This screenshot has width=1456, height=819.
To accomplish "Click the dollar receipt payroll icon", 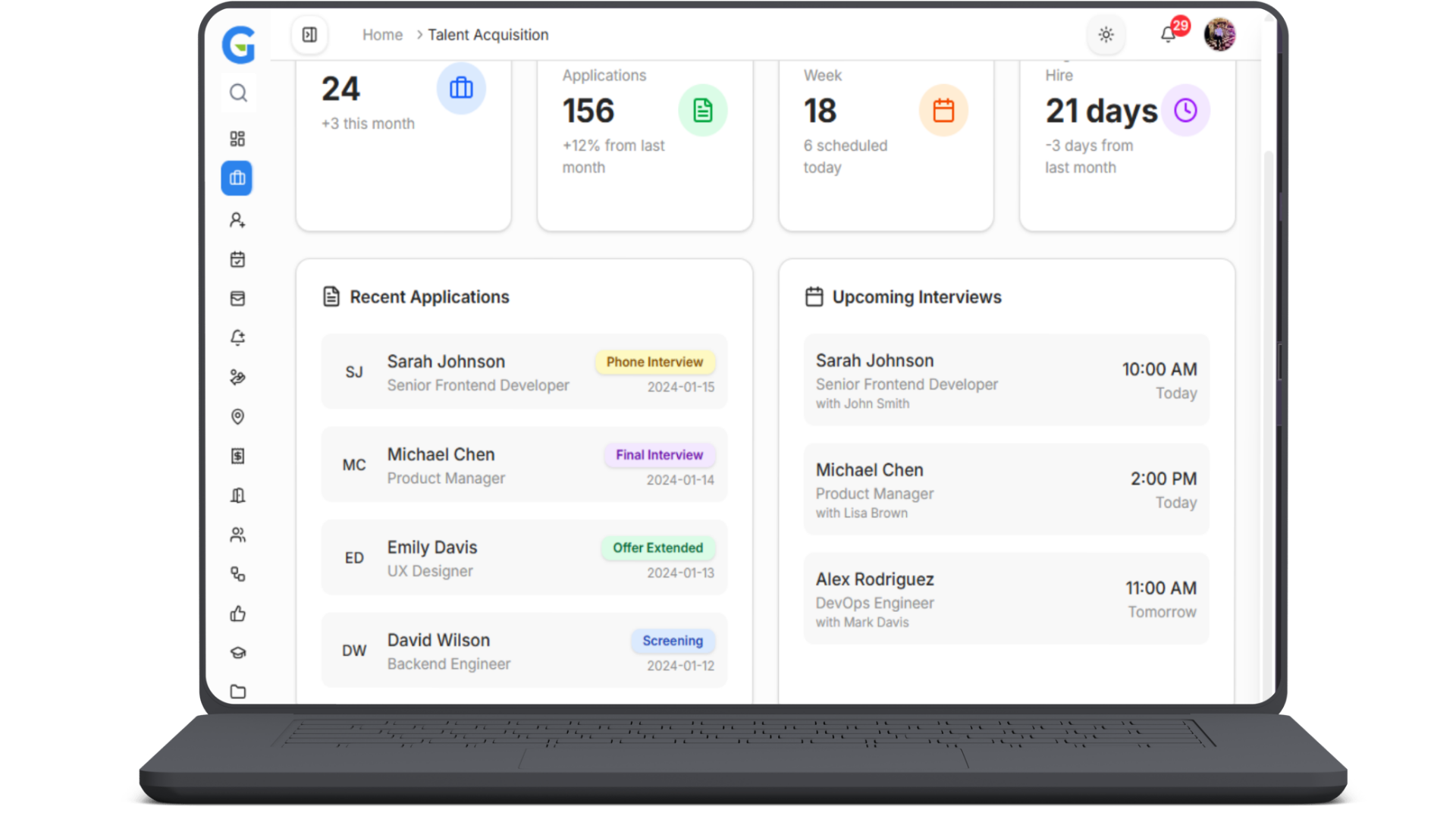I will (x=237, y=456).
